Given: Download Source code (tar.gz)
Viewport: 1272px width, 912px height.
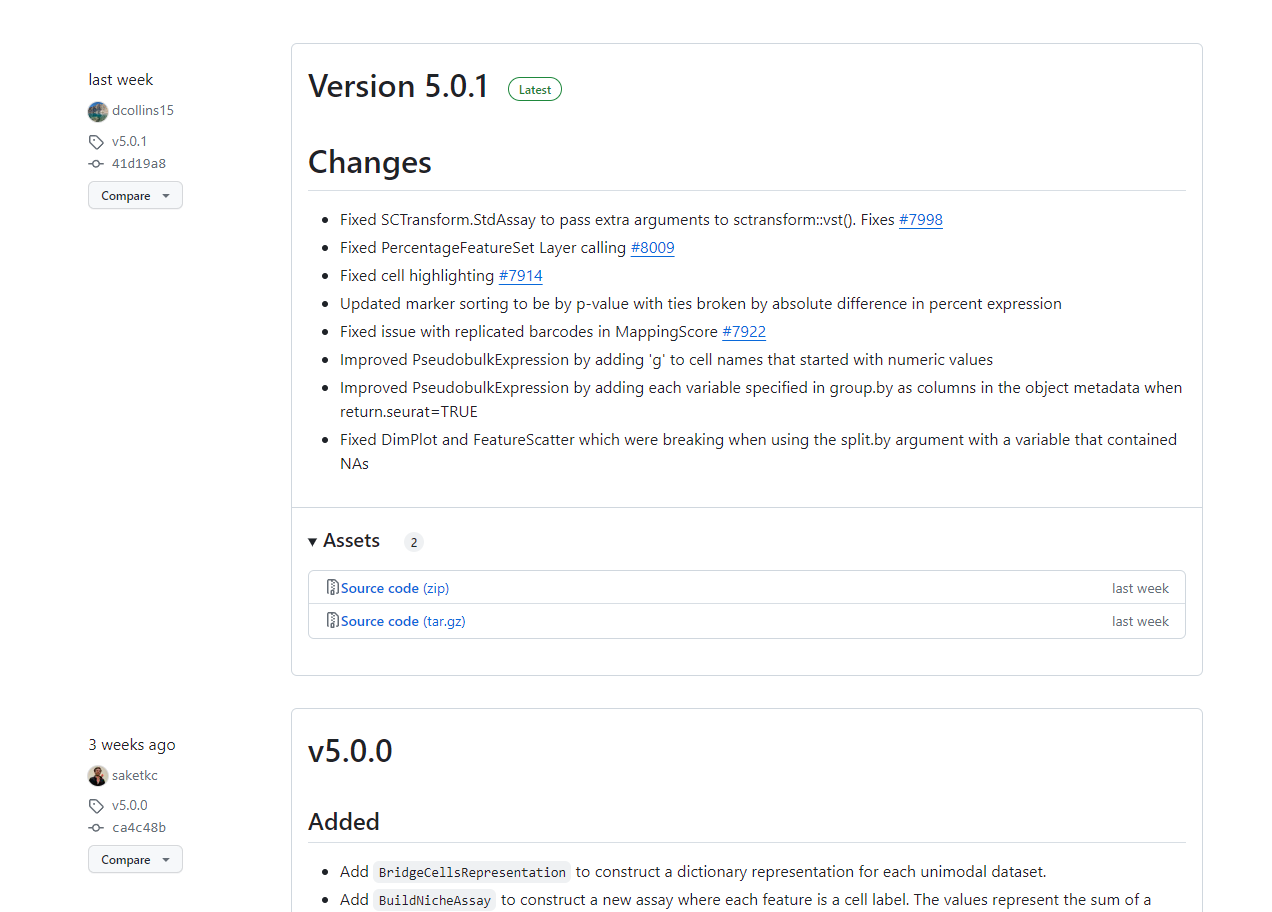Looking at the screenshot, I should pyautogui.click(x=402, y=620).
